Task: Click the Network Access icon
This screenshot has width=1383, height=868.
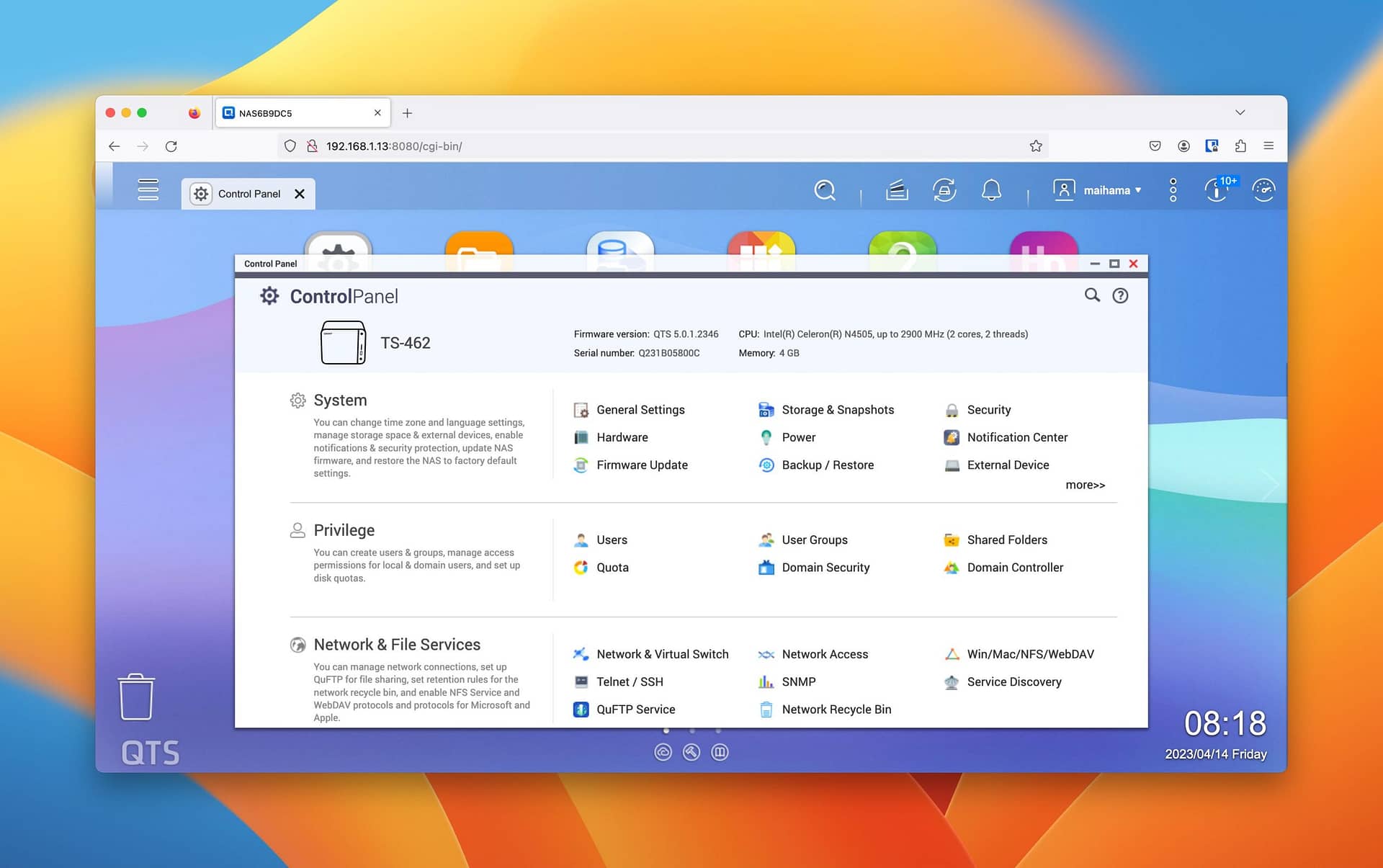Action: tap(766, 654)
